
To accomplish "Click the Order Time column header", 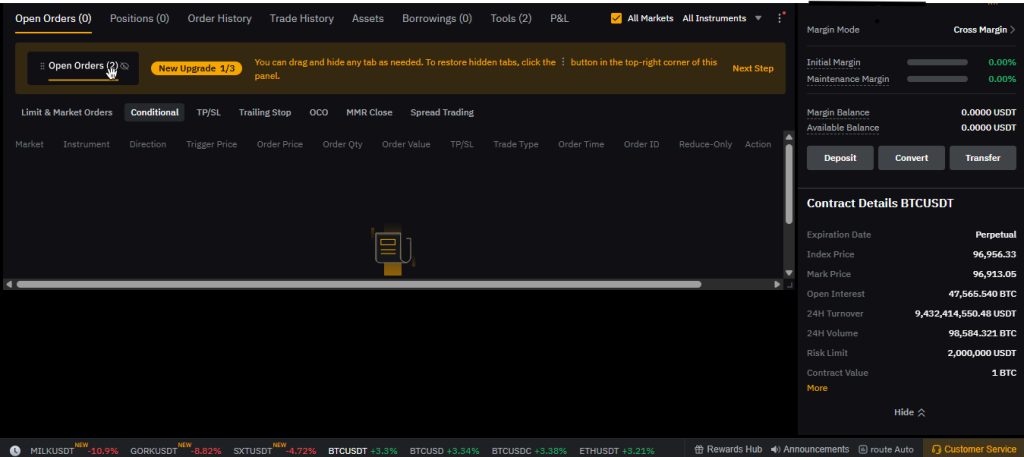I will [x=581, y=144].
